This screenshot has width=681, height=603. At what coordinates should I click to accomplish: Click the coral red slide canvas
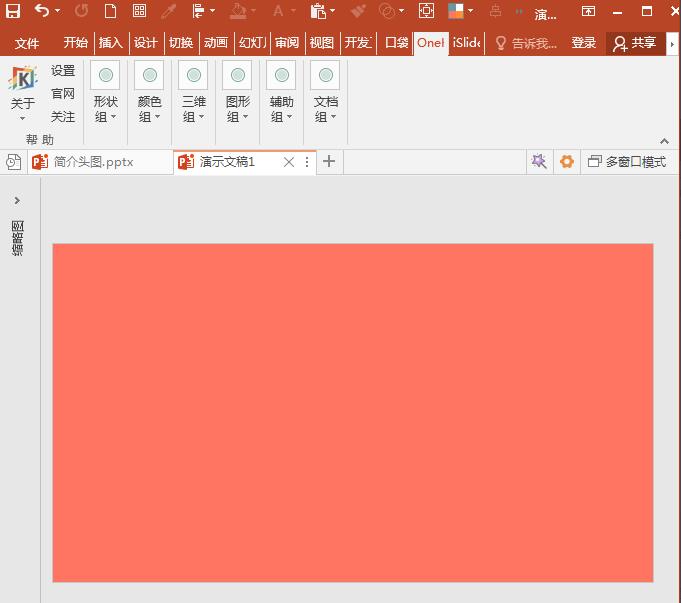click(x=353, y=412)
